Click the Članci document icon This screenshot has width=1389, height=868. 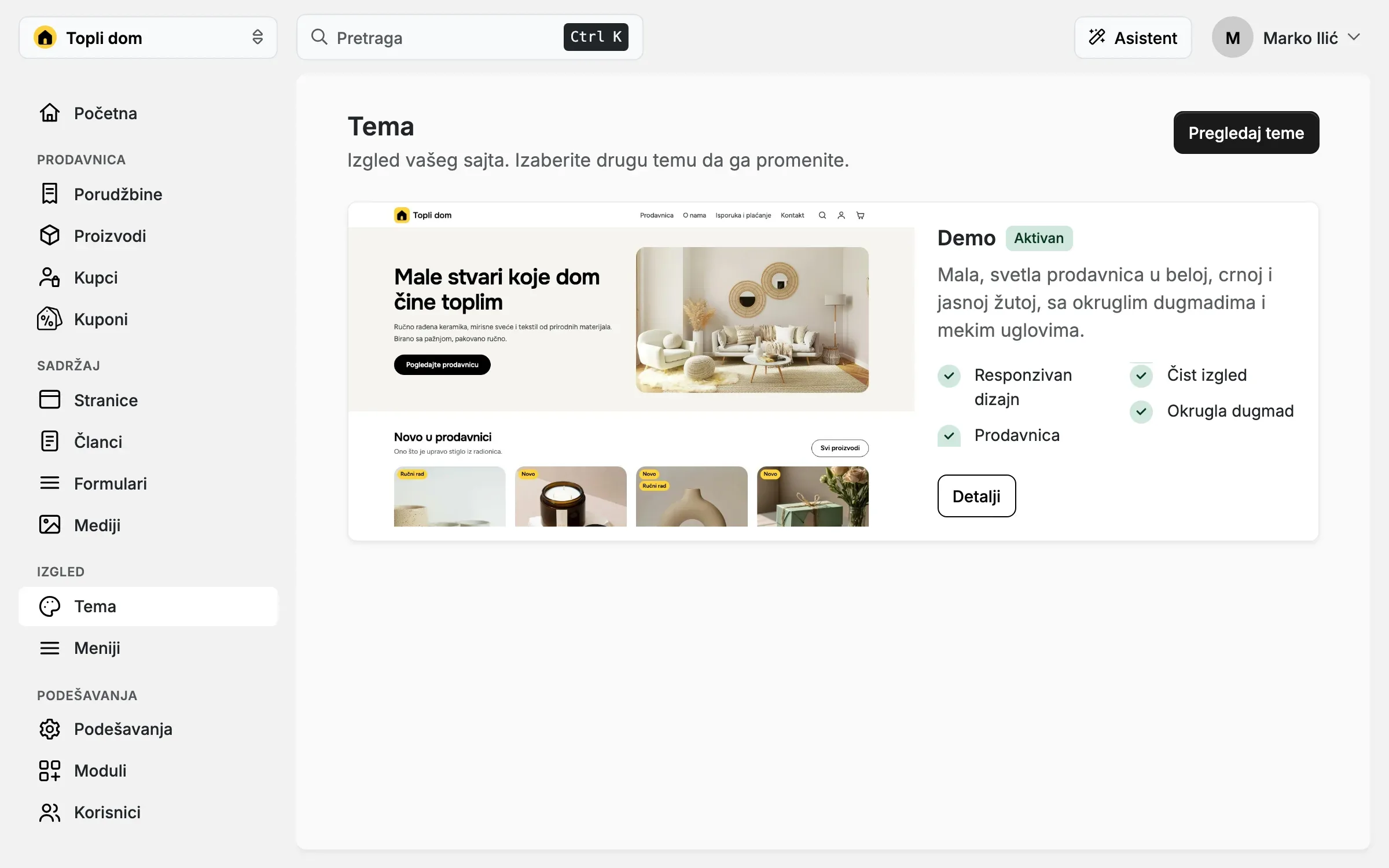(50, 442)
